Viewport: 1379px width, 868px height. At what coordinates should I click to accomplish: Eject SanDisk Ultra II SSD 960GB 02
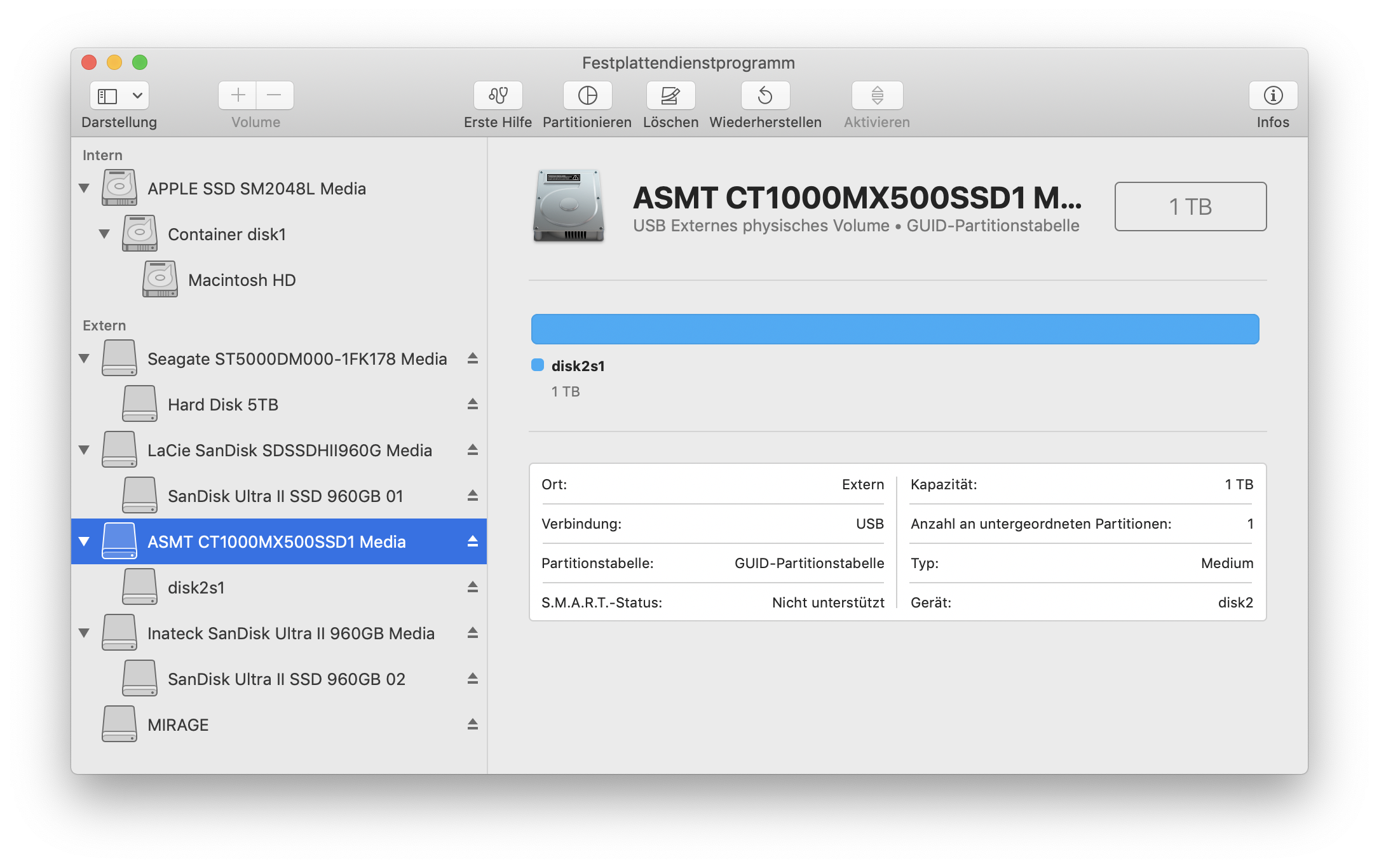click(x=472, y=679)
